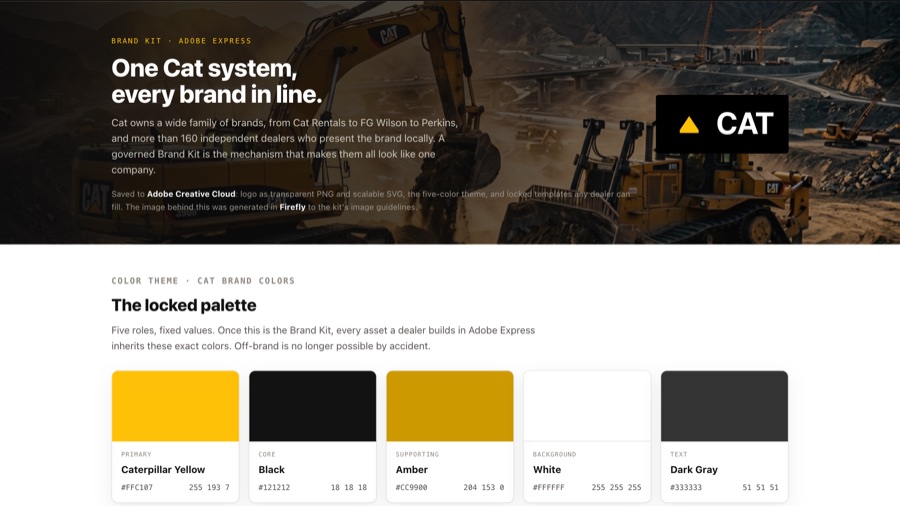The height and width of the screenshot is (506, 900).
Task: Click the SUPPORTING role label
Action: [x=417, y=454]
